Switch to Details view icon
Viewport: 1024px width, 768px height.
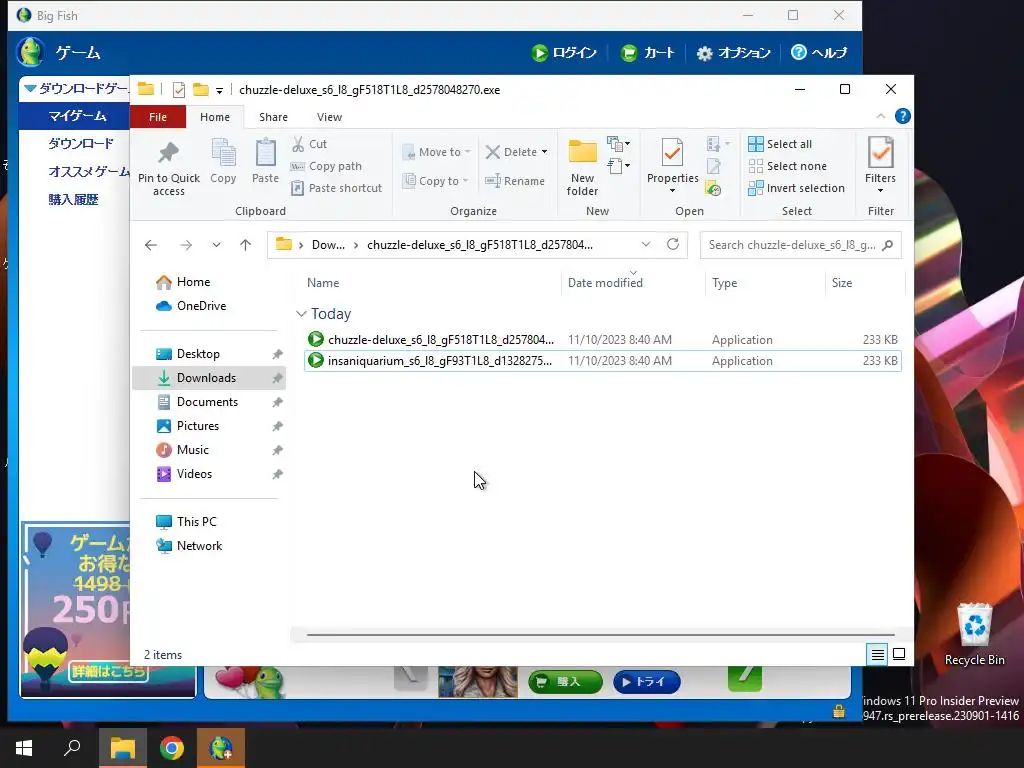878,654
